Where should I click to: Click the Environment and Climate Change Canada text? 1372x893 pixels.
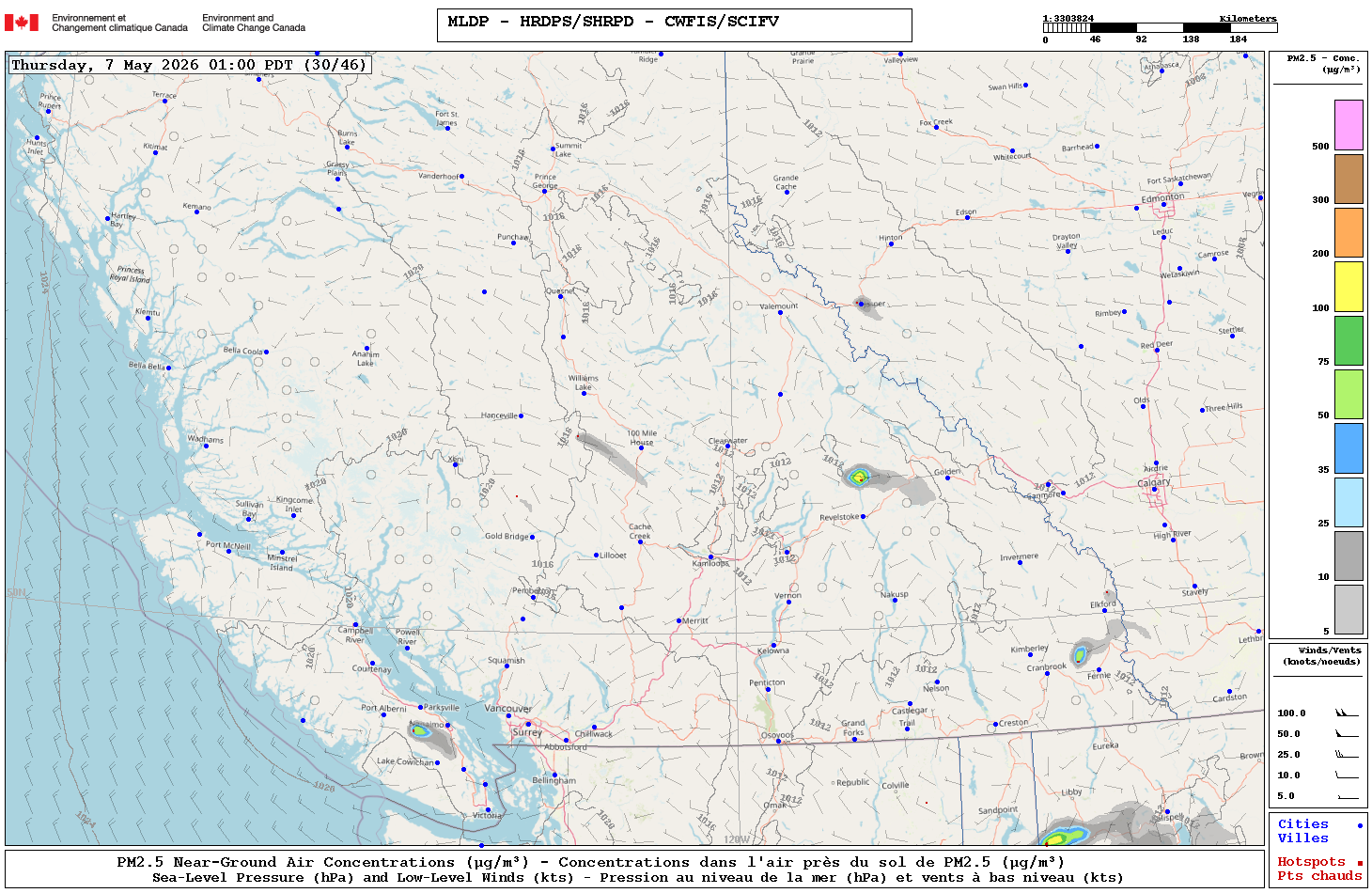(254, 23)
